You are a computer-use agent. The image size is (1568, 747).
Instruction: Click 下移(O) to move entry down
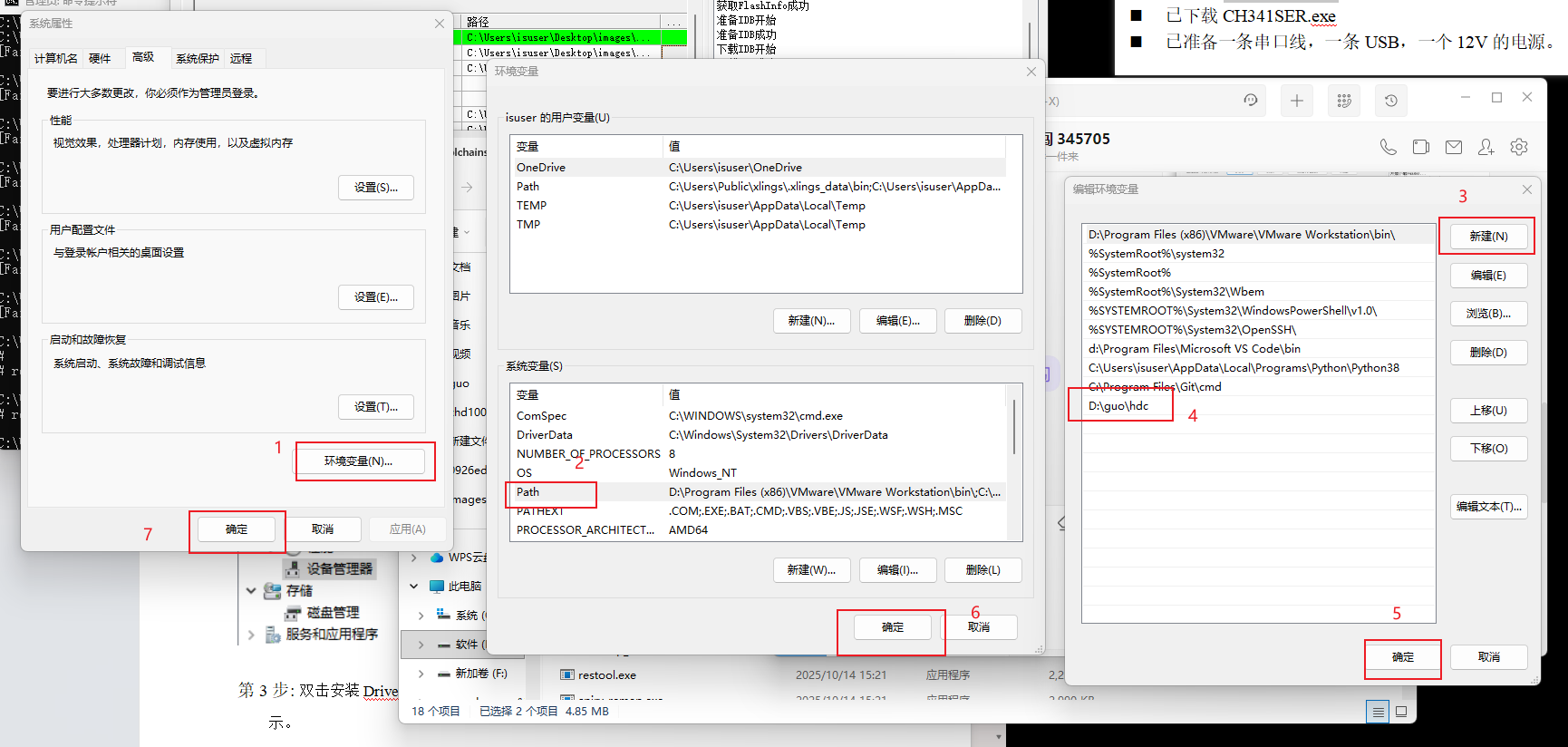click(1489, 449)
